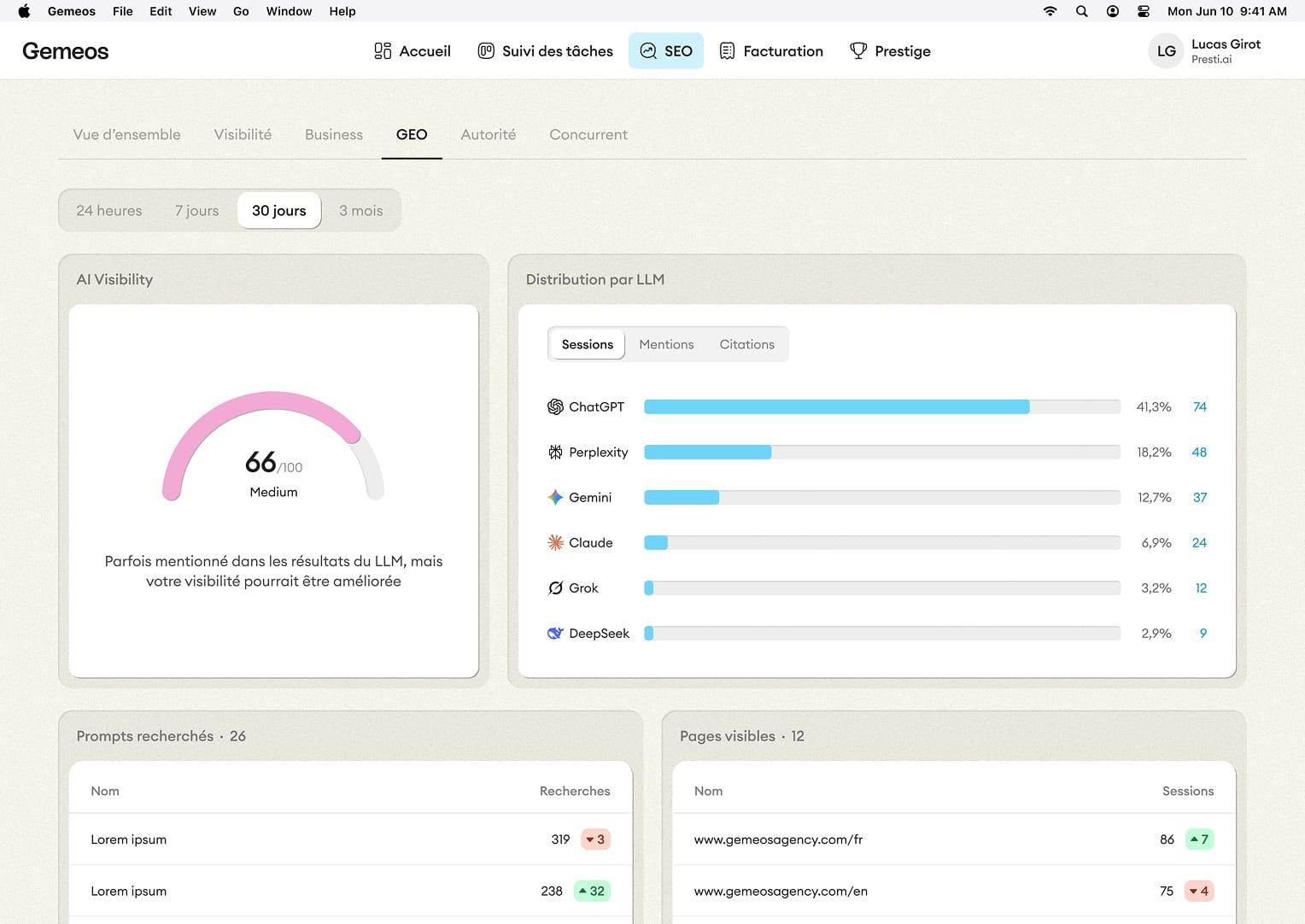
Task: Switch to the Autorité tab
Action: pyautogui.click(x=489, y=134)
